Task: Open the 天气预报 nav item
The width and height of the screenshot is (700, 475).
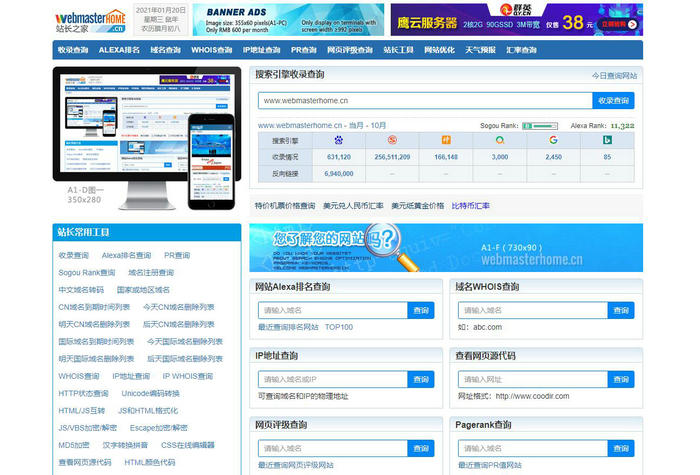Action: (x=480, y=50)
